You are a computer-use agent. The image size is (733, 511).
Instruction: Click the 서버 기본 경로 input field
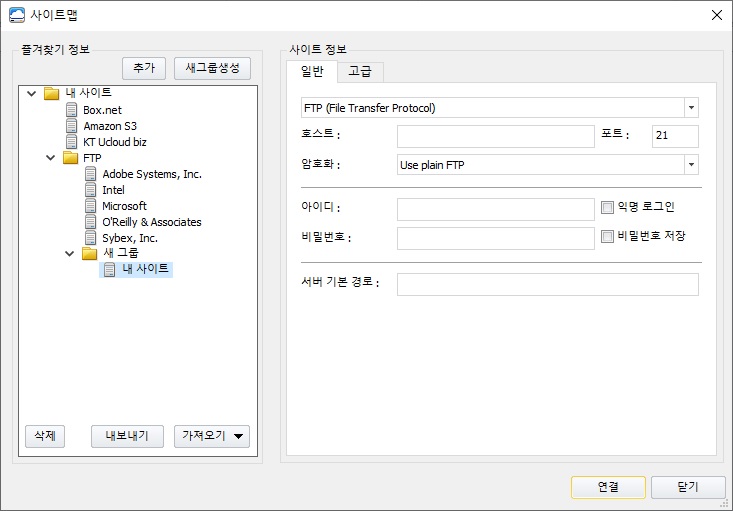click(548, 284)
